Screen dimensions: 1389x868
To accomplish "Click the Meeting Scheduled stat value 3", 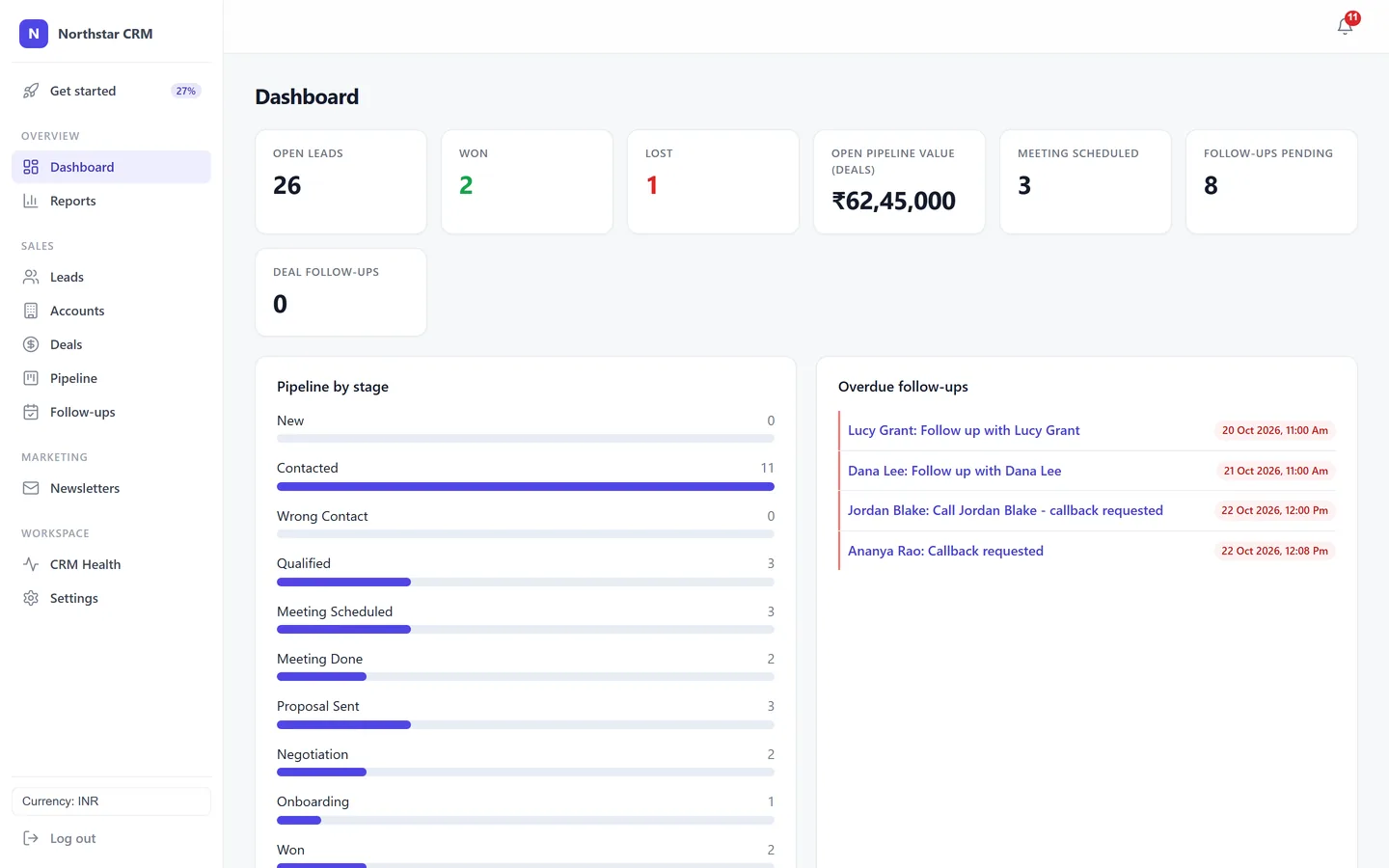I will (x=1024, y=185).
